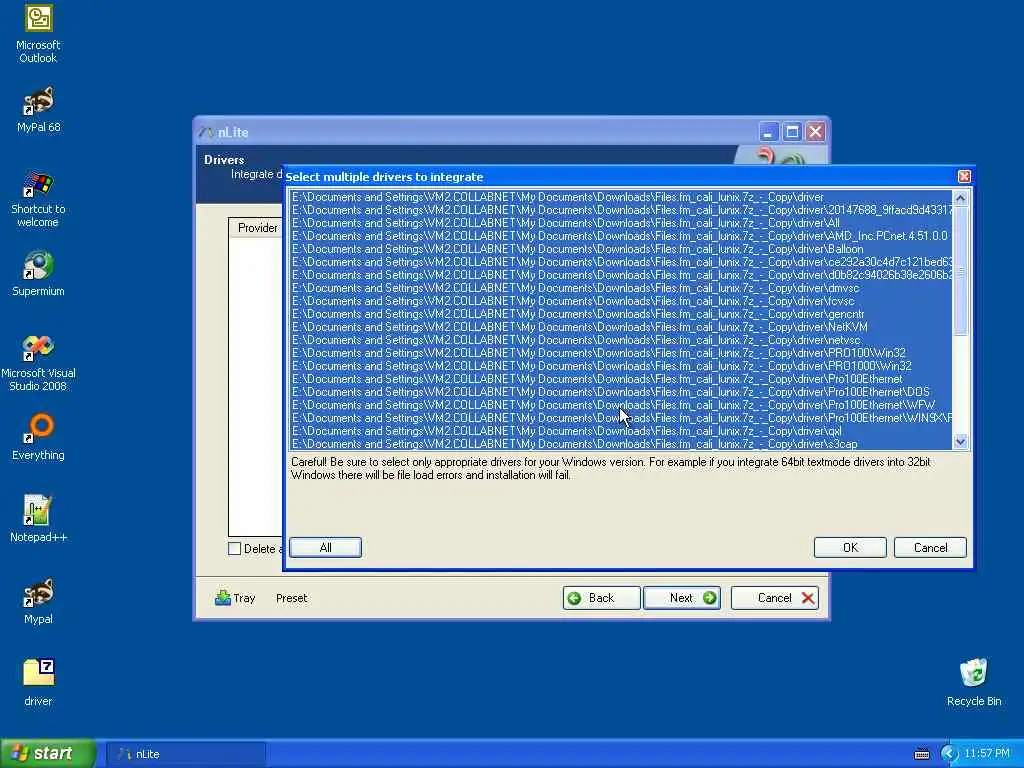1024x768 pixels.
Task: Click scrollbar down arrow in driver list
Action: [x=960, y=441]
